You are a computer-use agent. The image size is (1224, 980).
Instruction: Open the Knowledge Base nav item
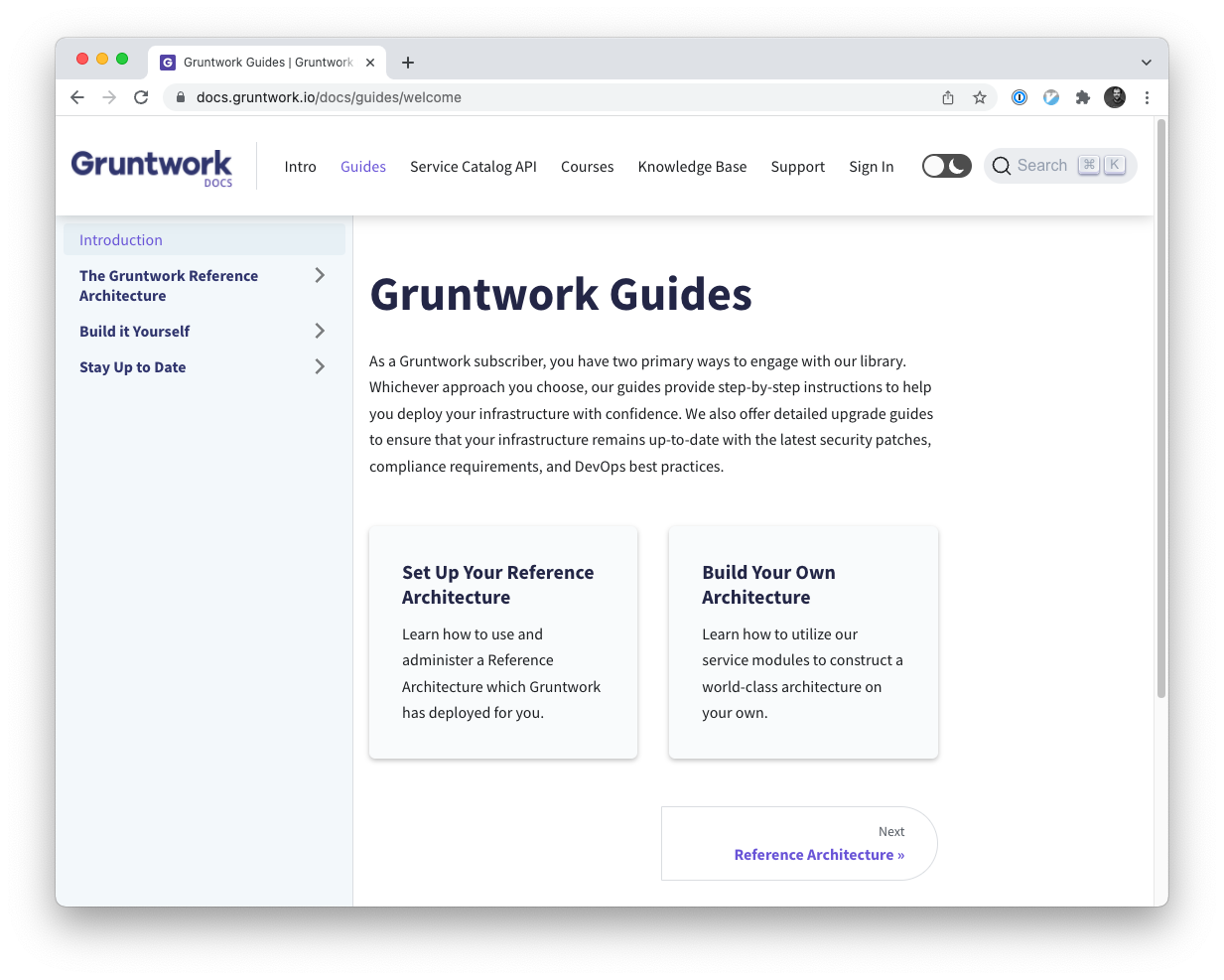pos(693,167)
